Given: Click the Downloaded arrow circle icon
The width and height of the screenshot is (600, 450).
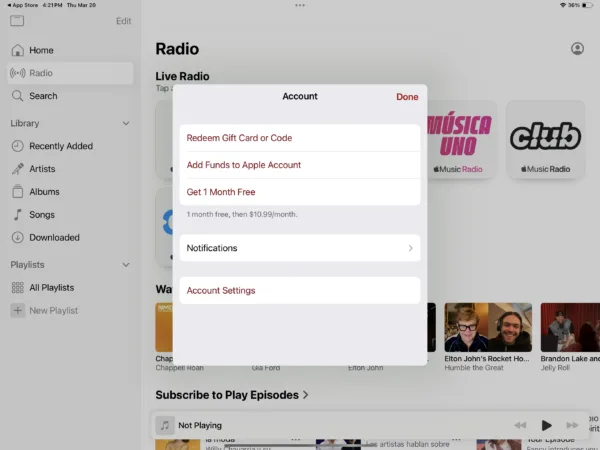Looking at the screenshot, I should tap(17, 237).
